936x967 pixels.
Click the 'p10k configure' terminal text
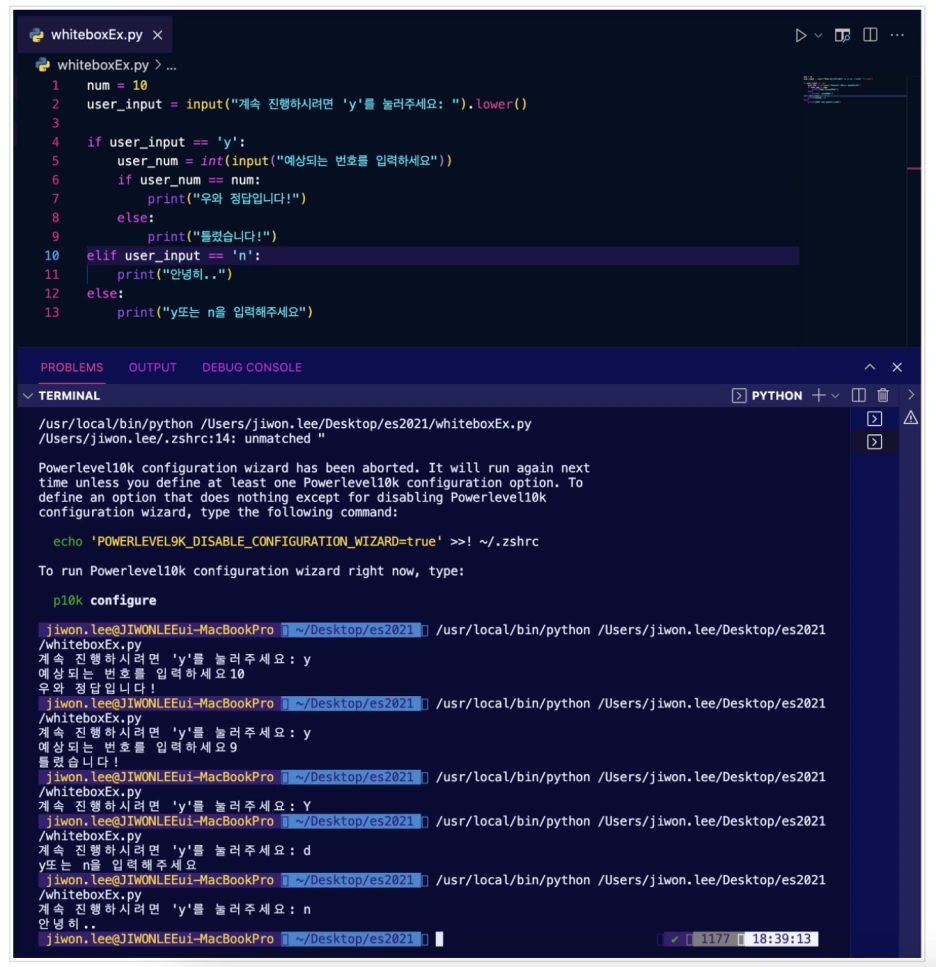coord(105,601)
